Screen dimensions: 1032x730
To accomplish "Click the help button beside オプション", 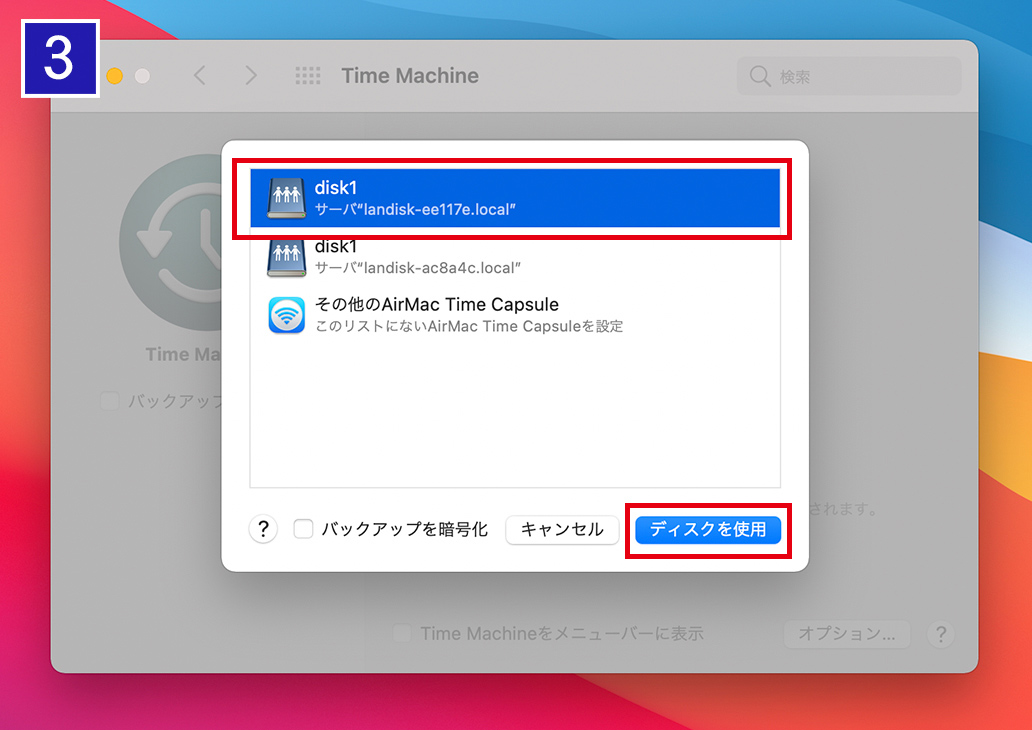I will pyautogui.click(x=941, y=634).
